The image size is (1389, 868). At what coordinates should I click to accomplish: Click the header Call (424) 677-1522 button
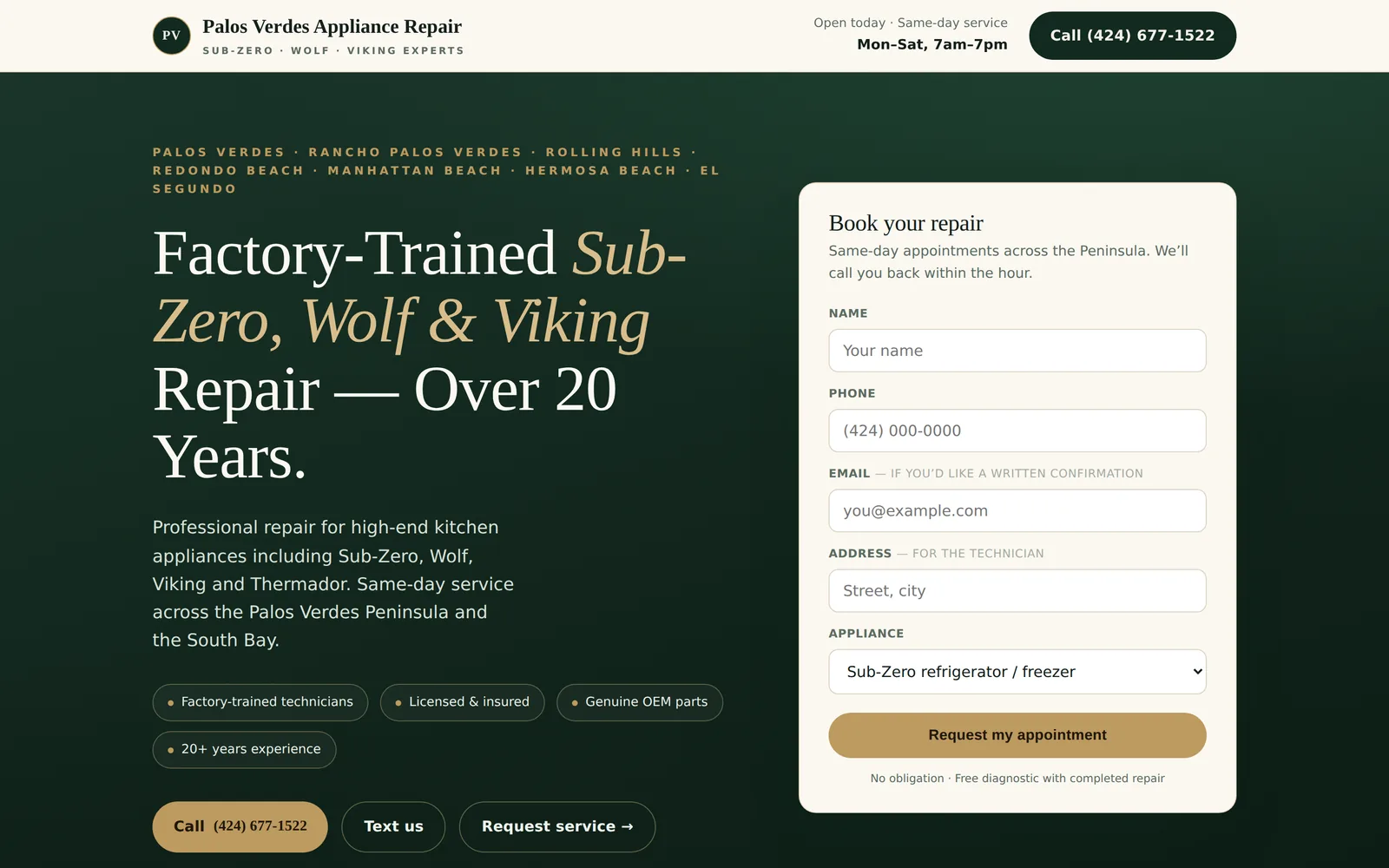coord(1132,36)
